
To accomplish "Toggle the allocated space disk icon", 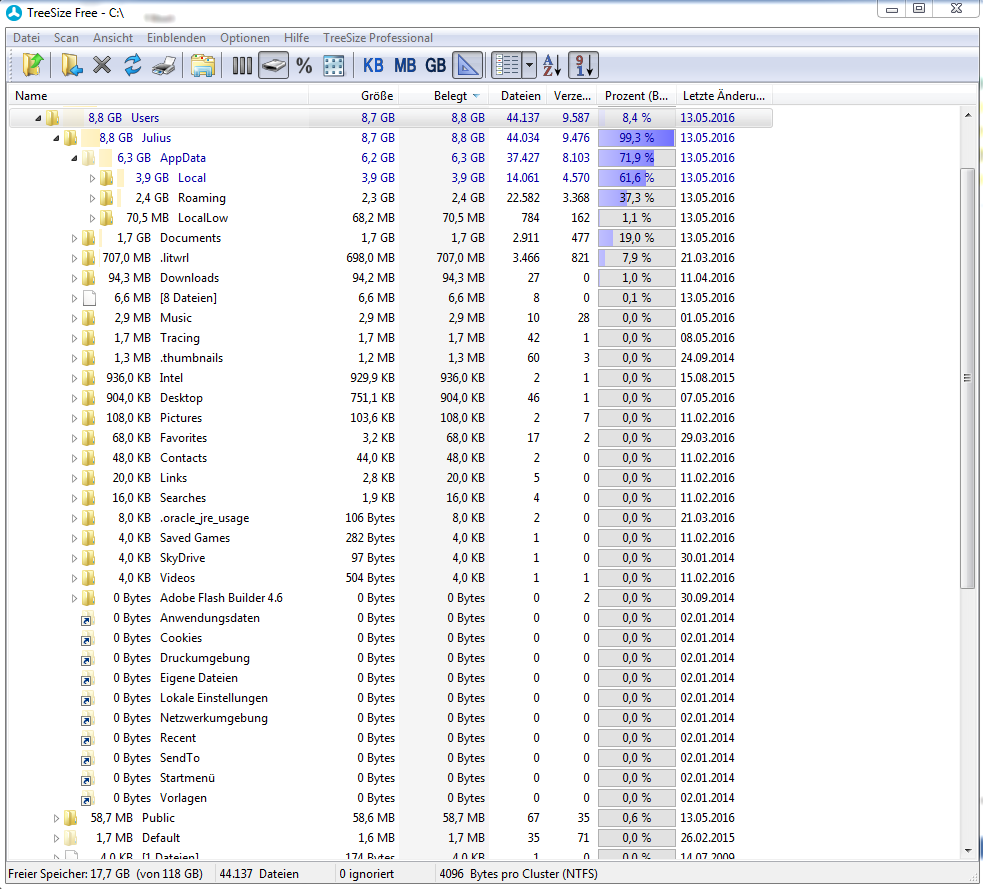I will (273, 65).
